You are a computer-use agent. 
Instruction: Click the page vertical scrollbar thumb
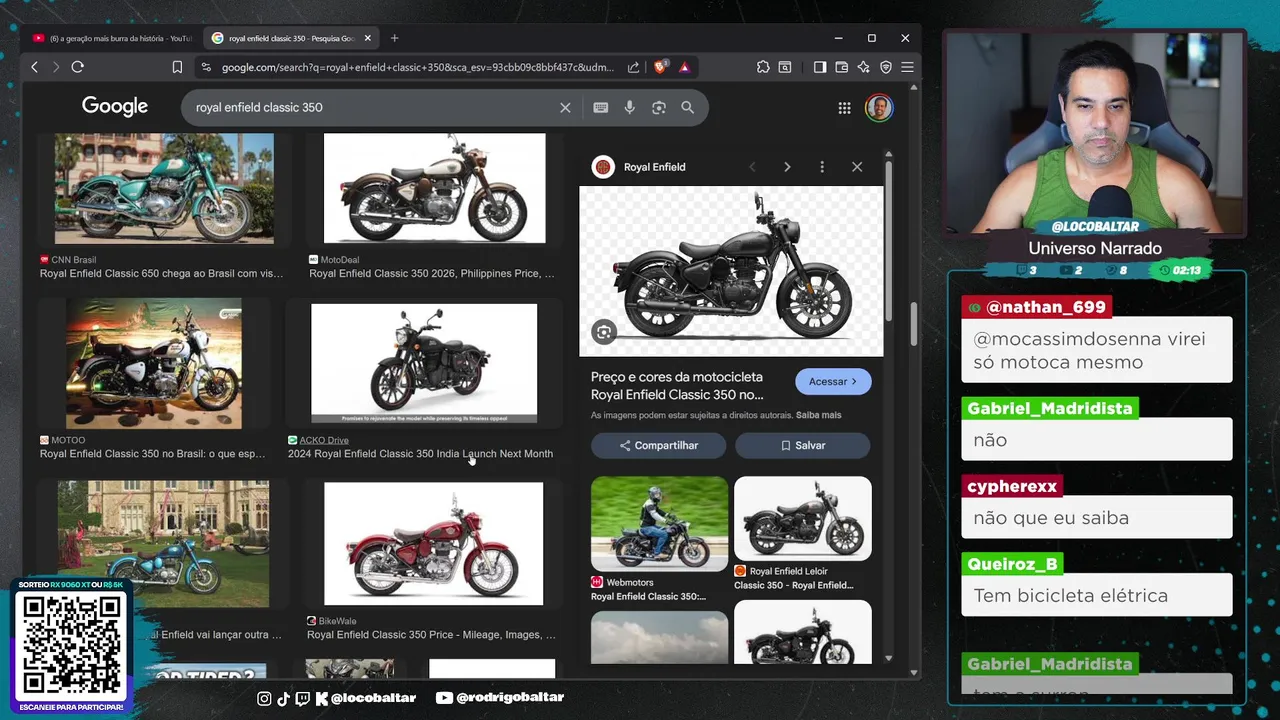(913, 324)
